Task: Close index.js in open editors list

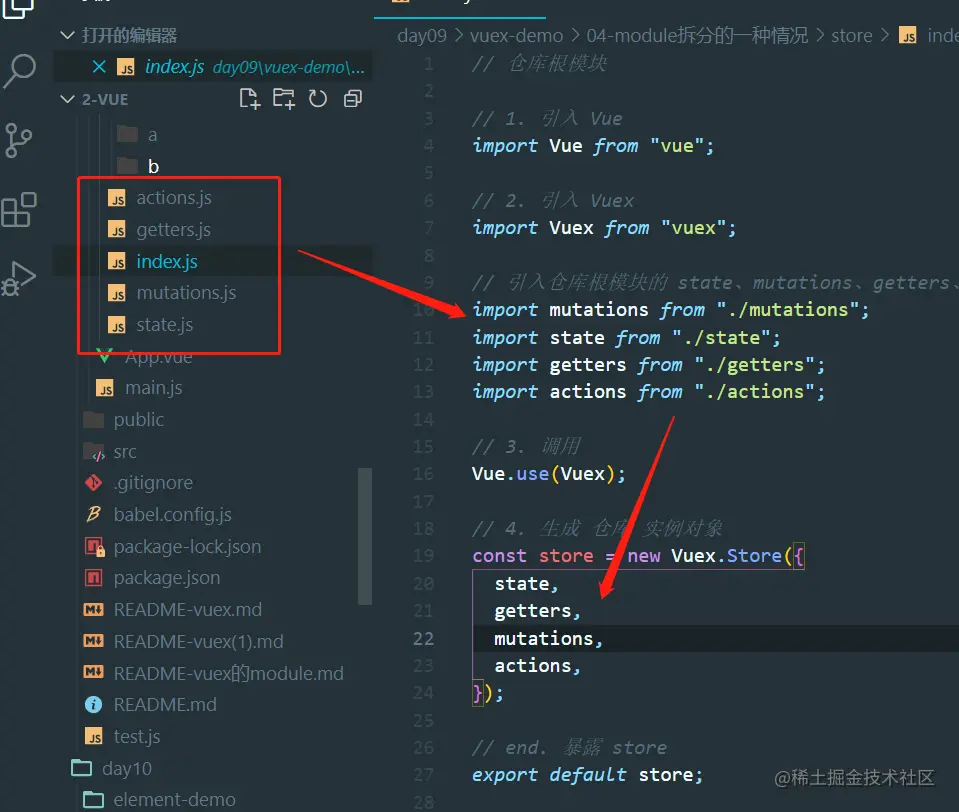Action: point(99,67)
